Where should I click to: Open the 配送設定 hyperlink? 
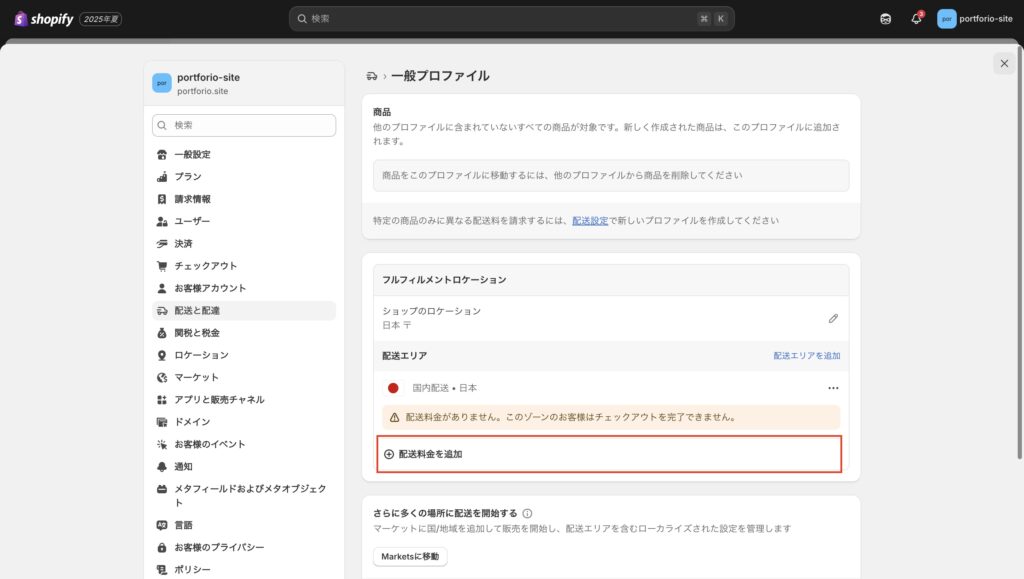[x=590, y=220]
